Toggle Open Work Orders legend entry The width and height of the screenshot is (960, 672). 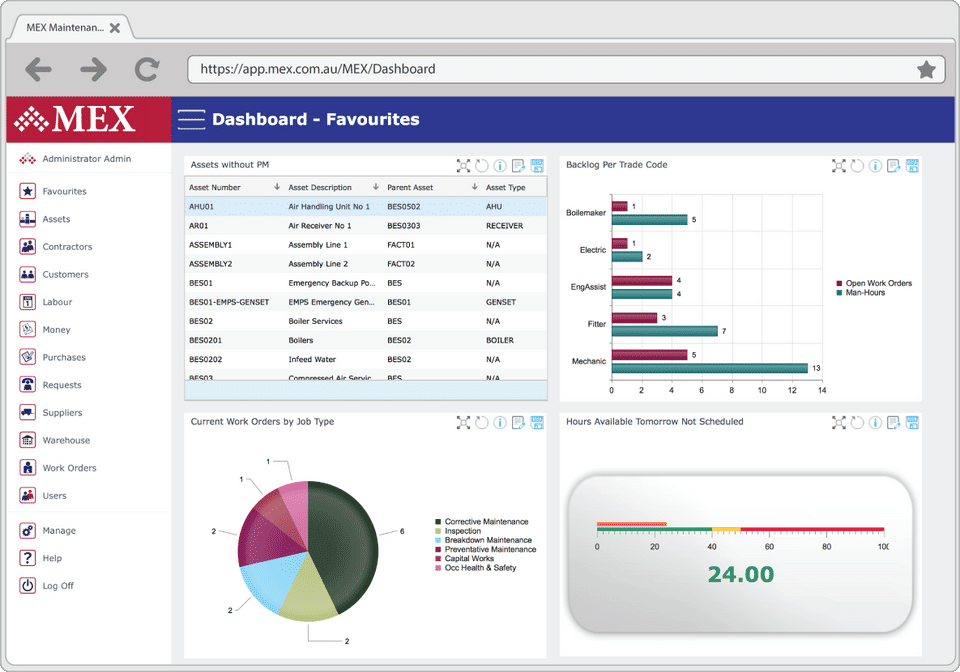click(x=874, y=283)
